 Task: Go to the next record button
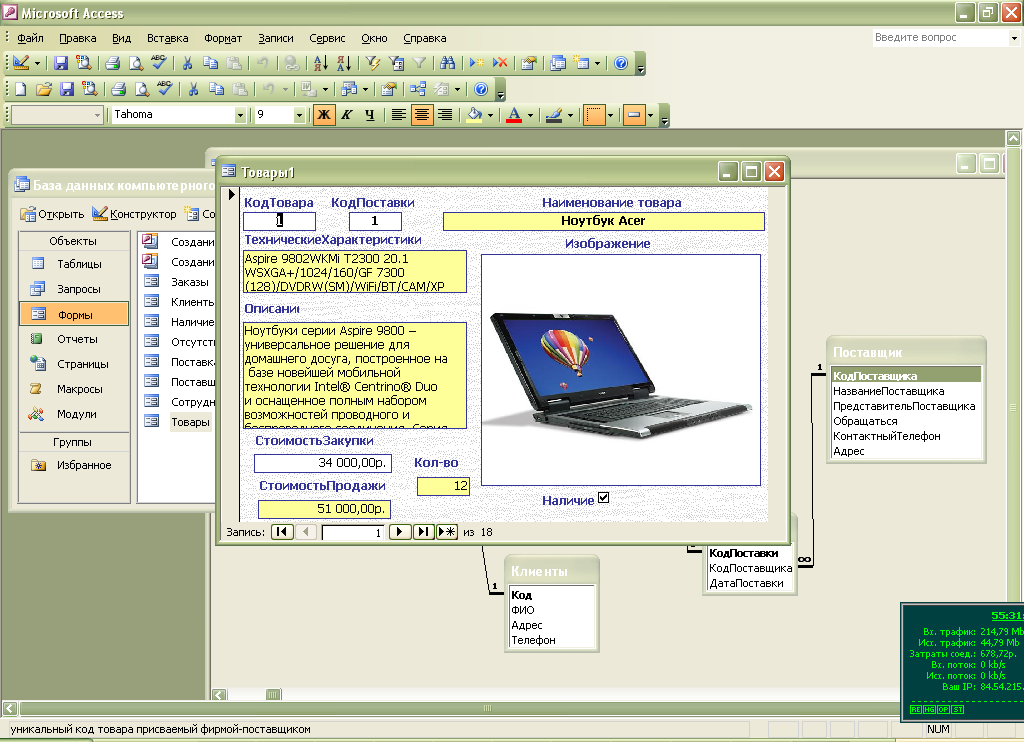(399, 532)
